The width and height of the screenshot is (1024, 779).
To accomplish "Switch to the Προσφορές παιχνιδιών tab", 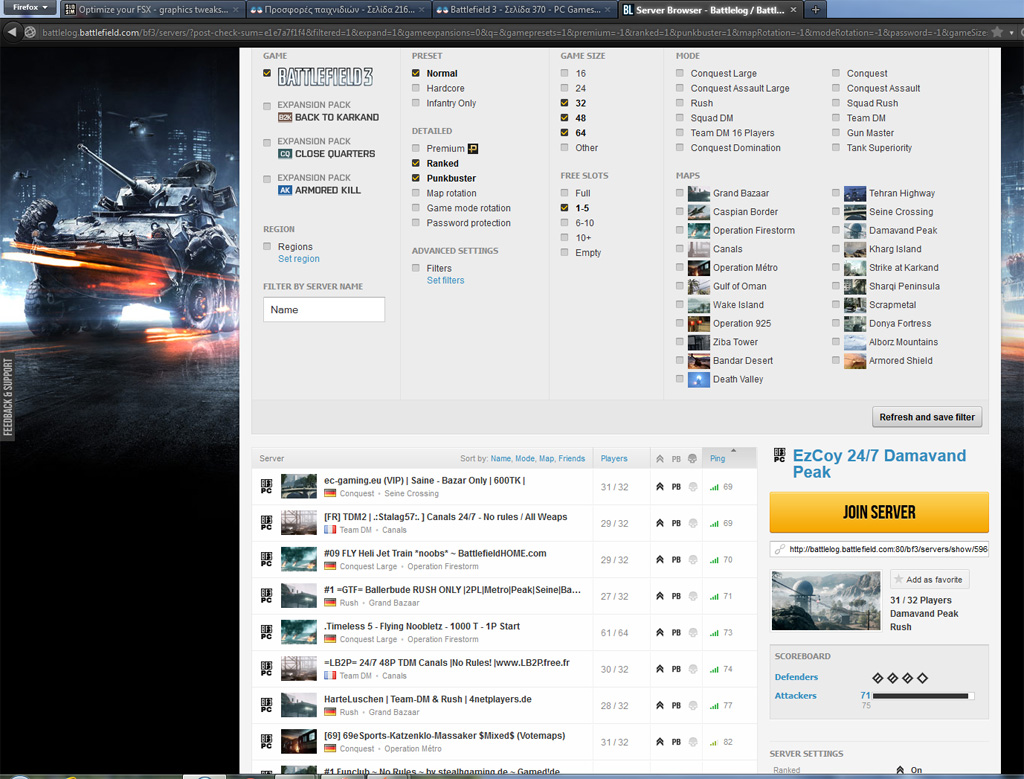I will pyautogui.click(x=338, y=9).
